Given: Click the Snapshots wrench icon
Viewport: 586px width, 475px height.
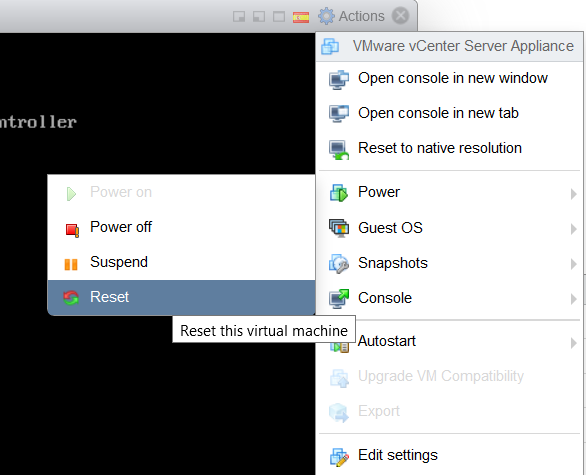Looking at the screenshot, I should 339,264.
